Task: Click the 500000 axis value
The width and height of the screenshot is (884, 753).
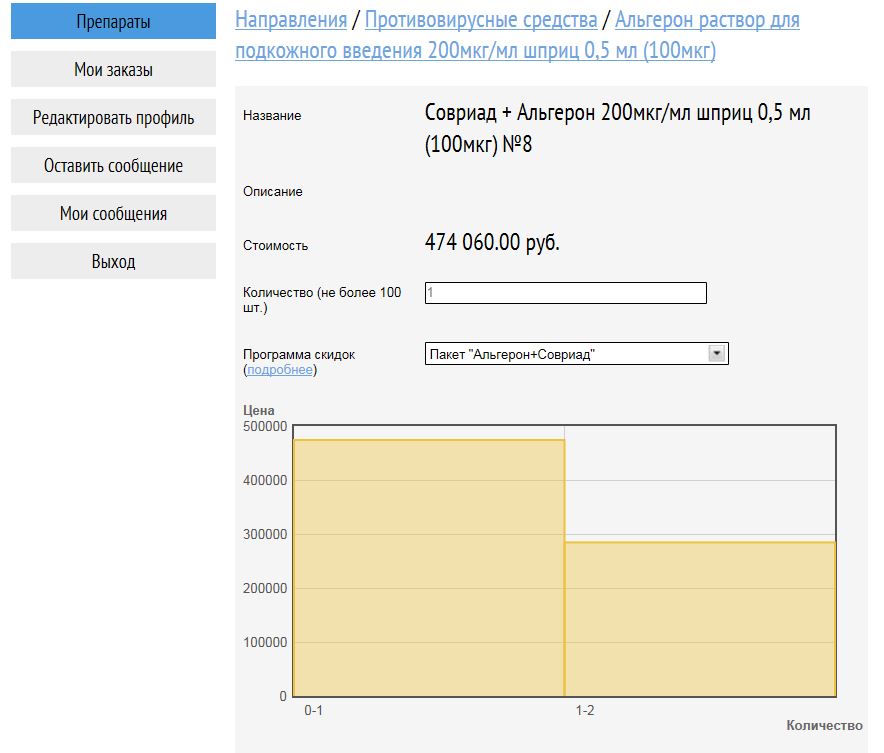Action: click(x=265, y=427)
